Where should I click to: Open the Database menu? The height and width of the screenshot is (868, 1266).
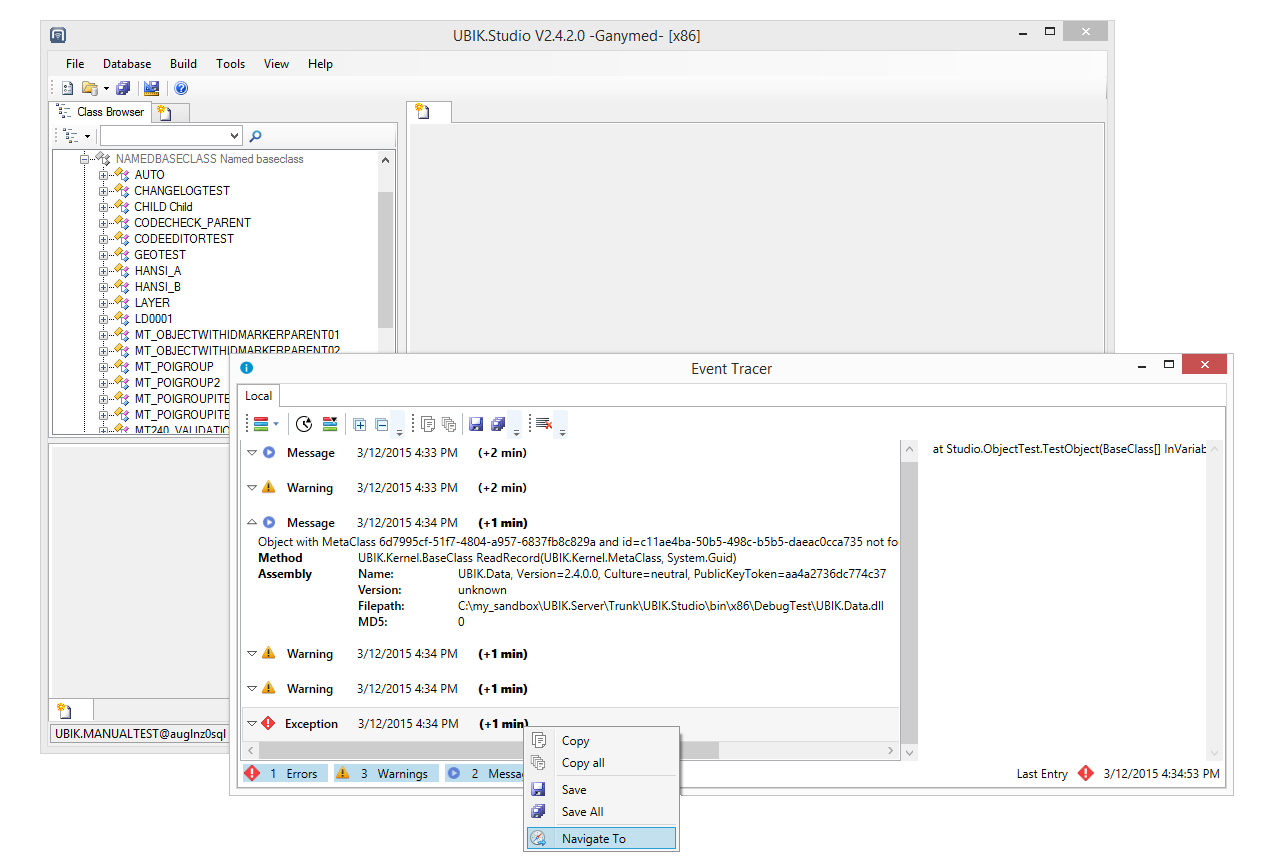[127, 64]
